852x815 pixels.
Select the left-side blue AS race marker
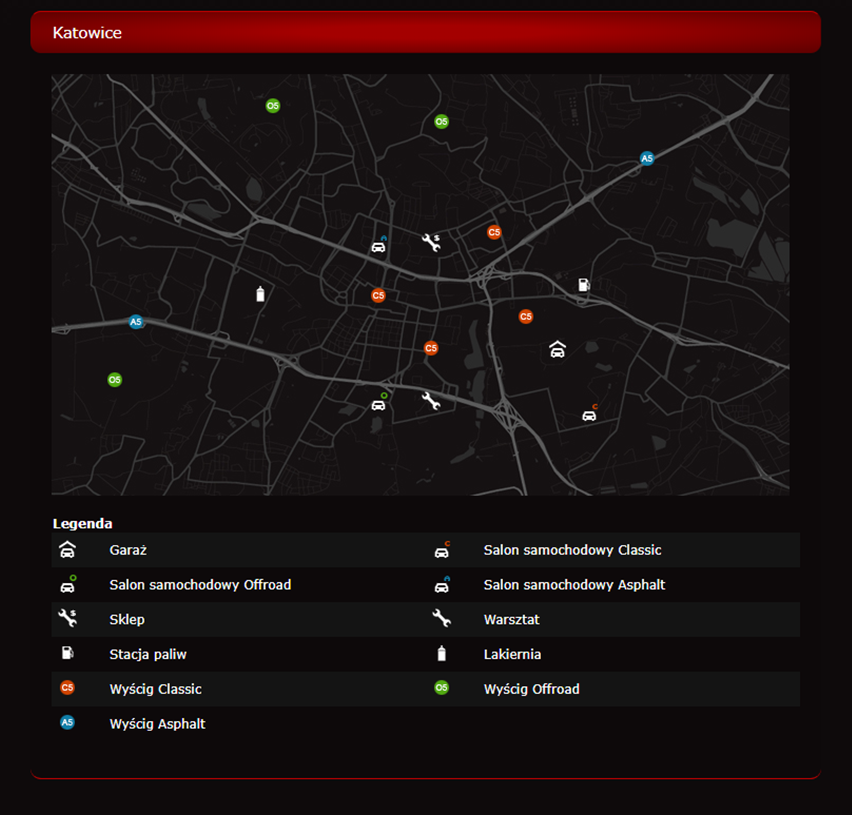[136, 322]
